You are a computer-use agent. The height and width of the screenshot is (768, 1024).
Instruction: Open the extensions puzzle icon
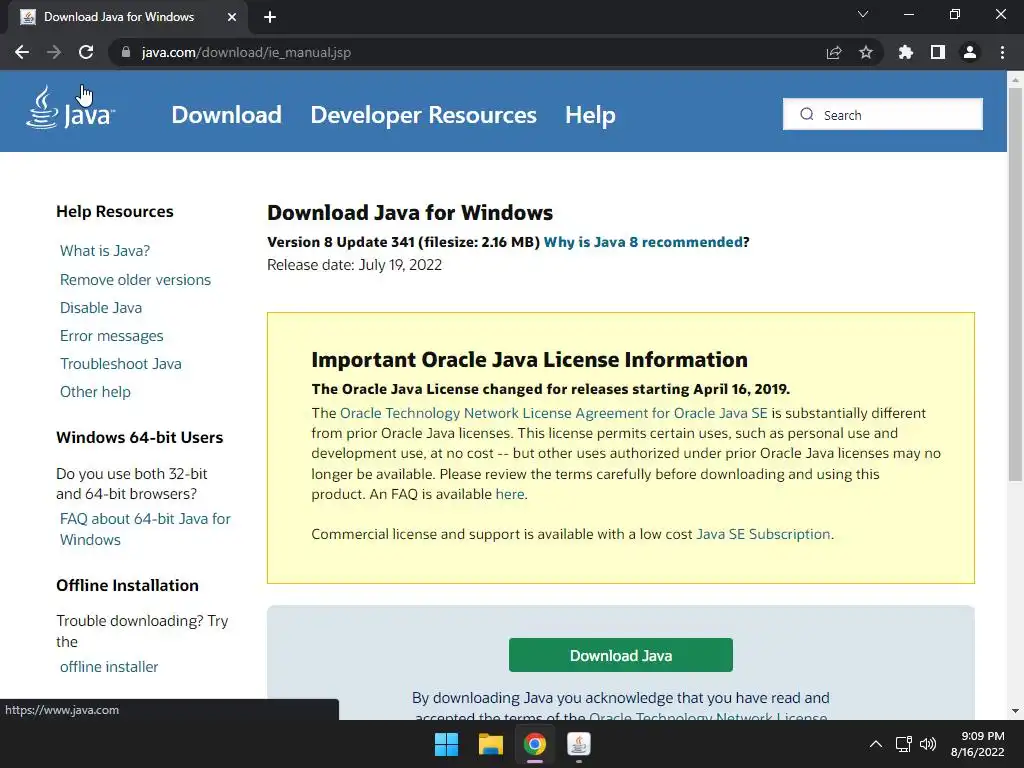(x=906, y=52)
